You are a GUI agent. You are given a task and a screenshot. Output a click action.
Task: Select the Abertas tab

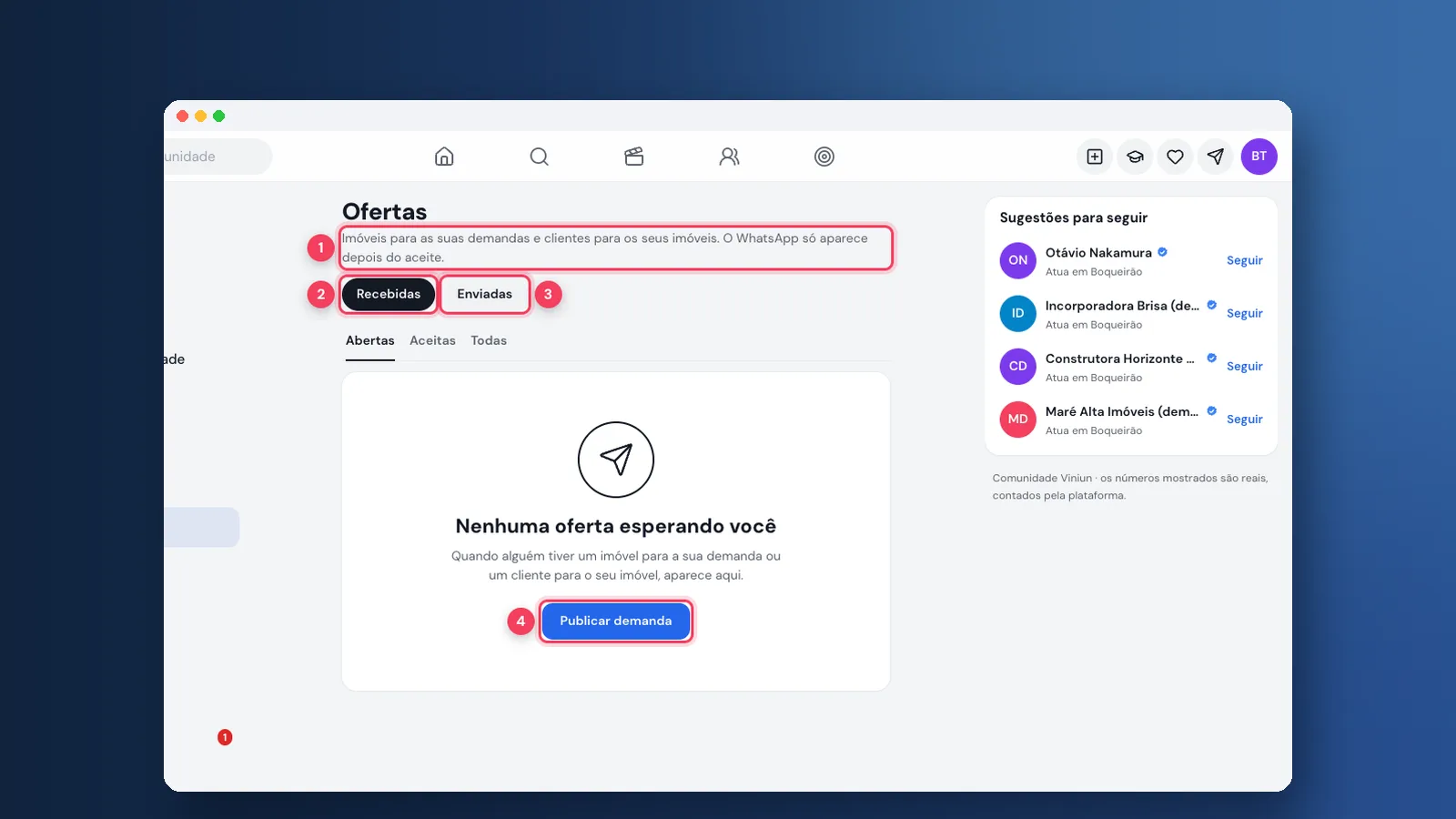(x=370, y=340)
